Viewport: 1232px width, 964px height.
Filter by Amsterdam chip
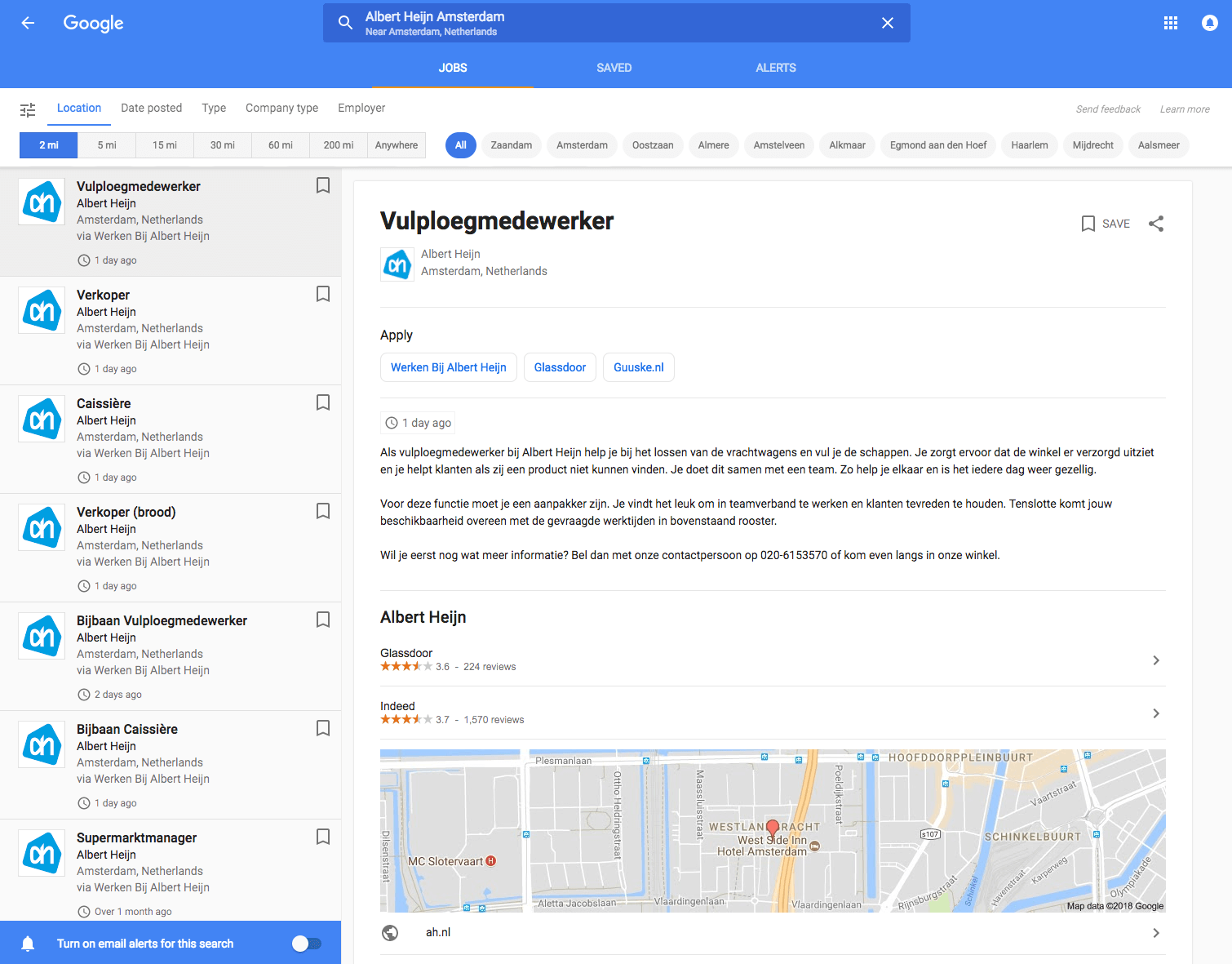click(x=583, y=145)
